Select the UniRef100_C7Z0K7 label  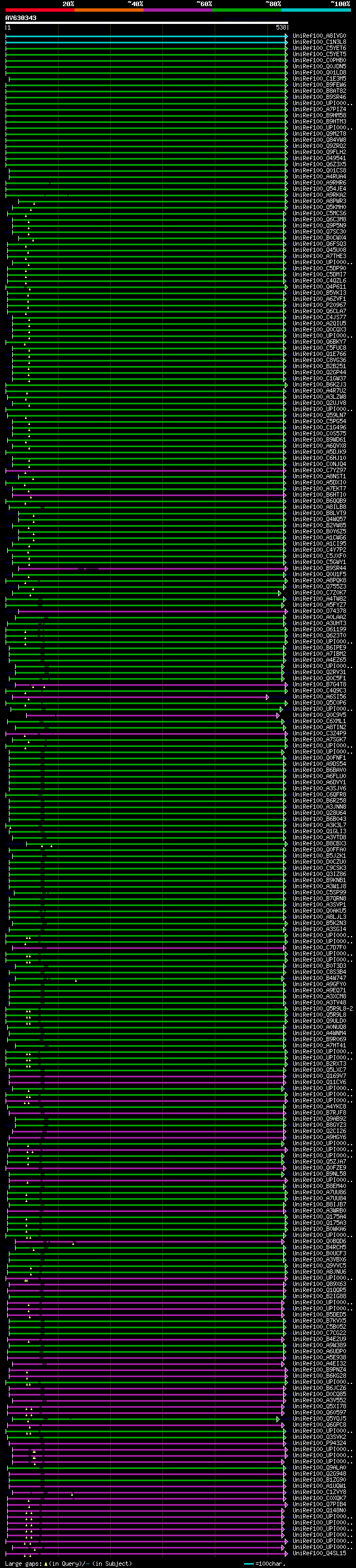(319, 593)
